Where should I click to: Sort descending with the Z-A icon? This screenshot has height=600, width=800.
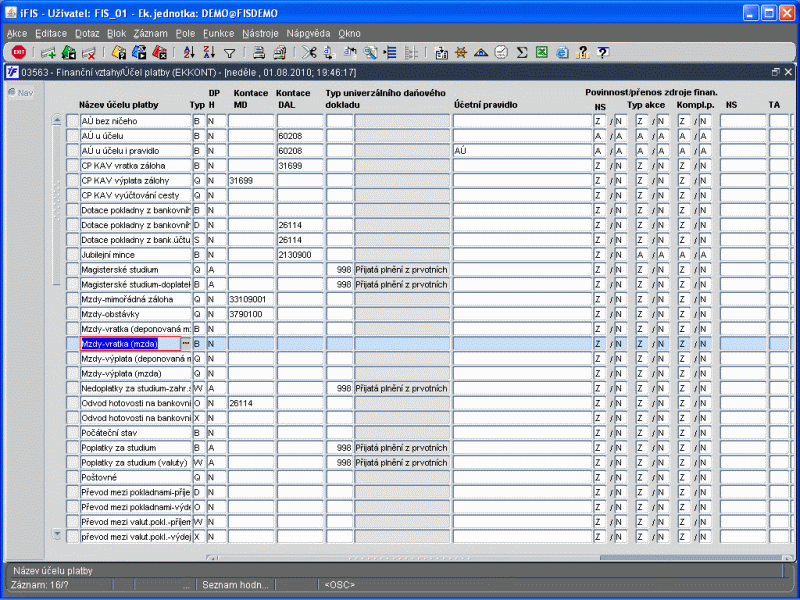pos(209,52)
